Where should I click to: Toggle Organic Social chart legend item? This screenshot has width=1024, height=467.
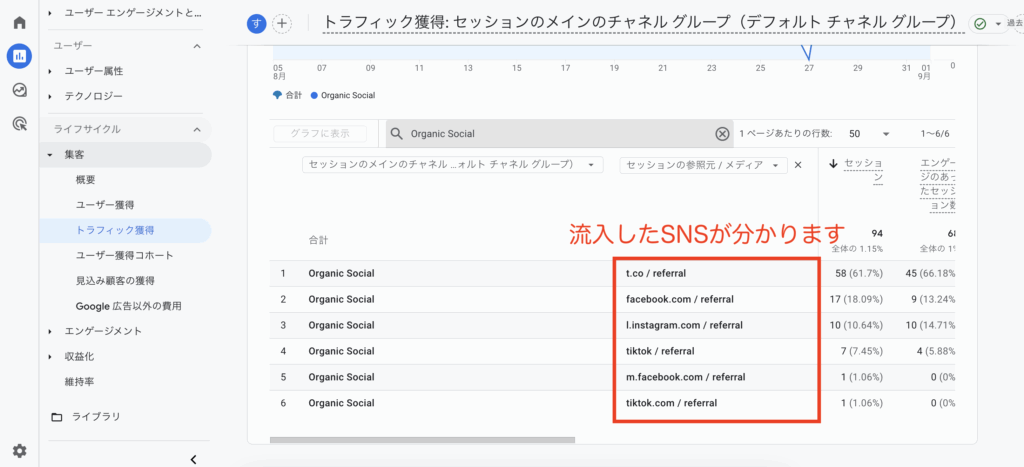click(343, 95)
